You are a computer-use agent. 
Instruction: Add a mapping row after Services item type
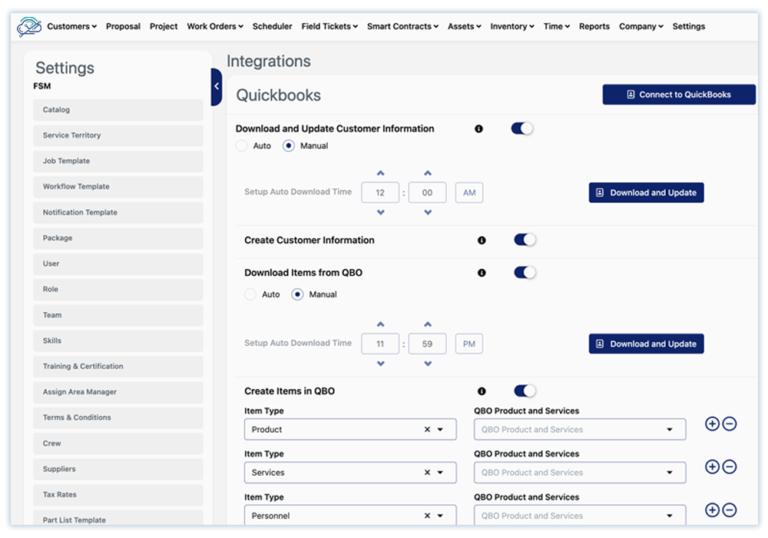click(712, 467)
